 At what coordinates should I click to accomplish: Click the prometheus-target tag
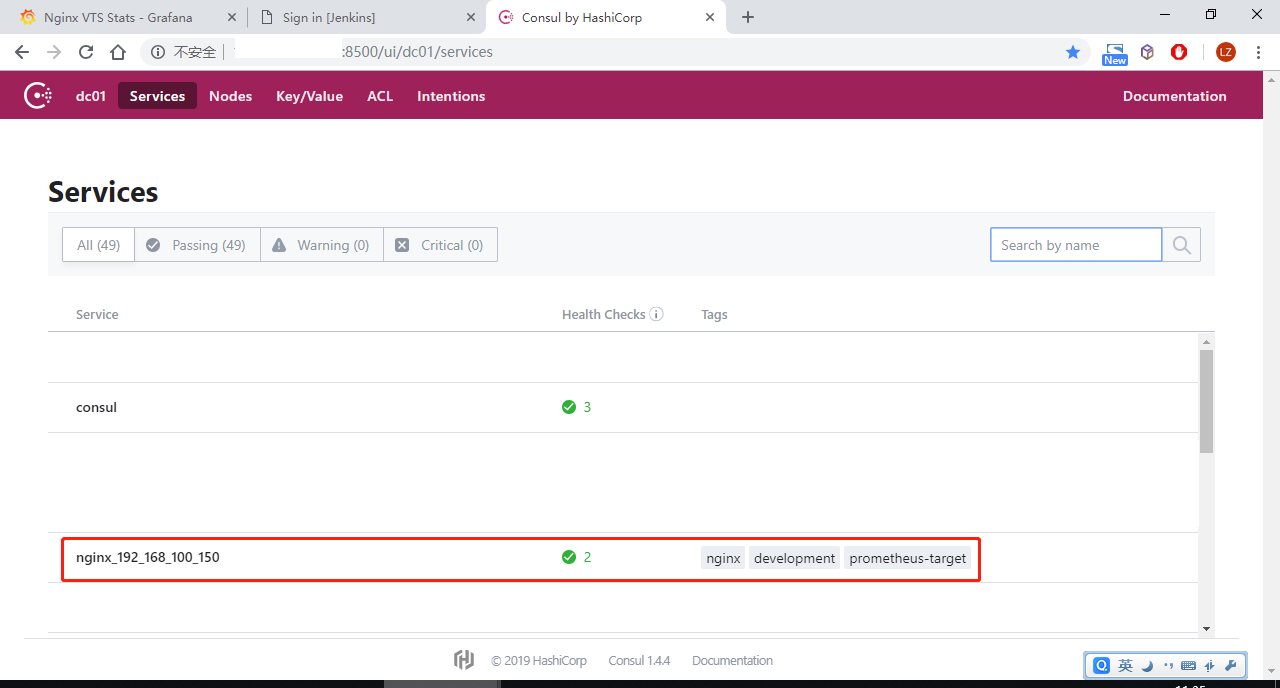(908, 558)
